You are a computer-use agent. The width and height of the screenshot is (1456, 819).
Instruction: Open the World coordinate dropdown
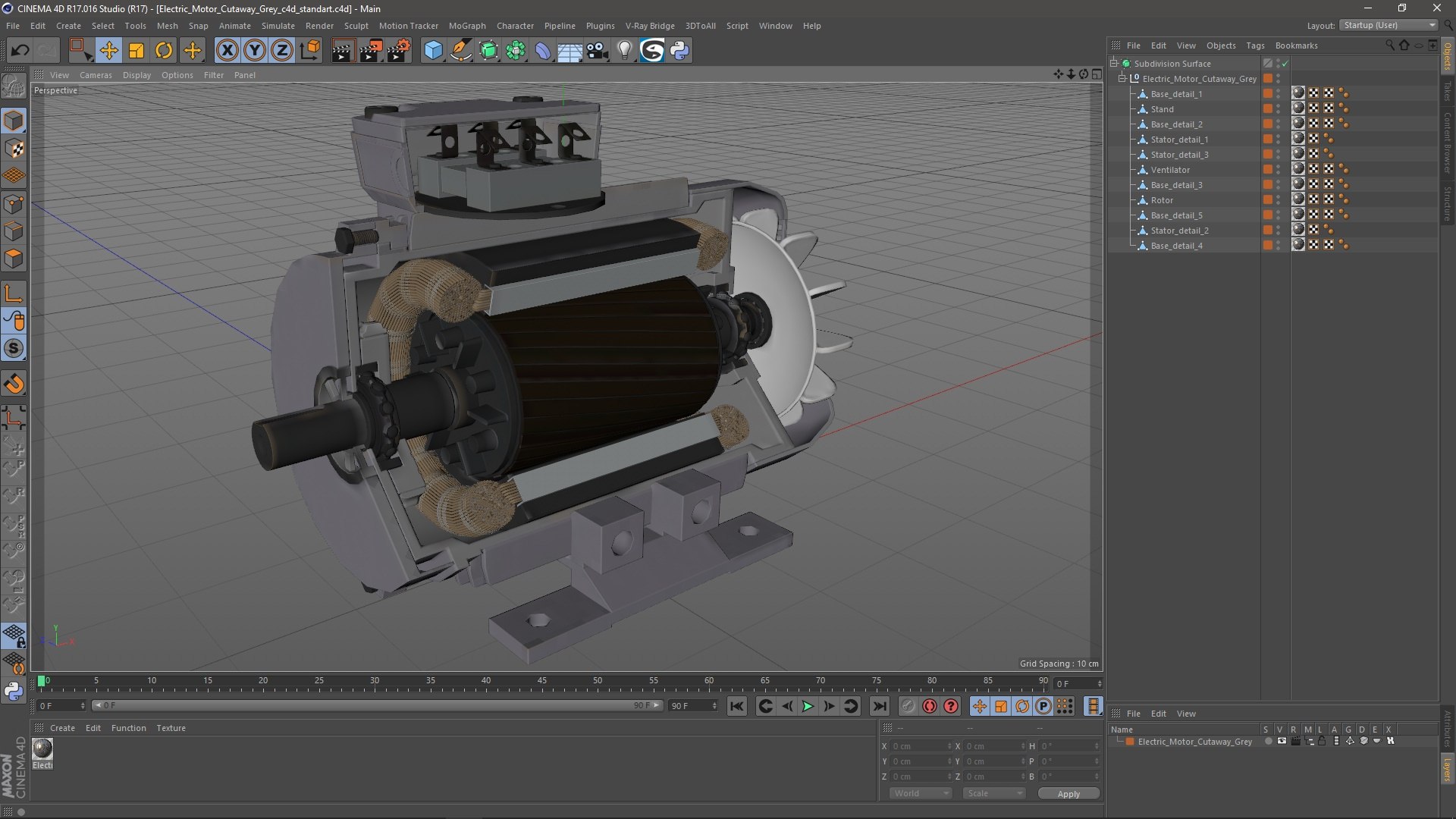[x=921, y=793]
